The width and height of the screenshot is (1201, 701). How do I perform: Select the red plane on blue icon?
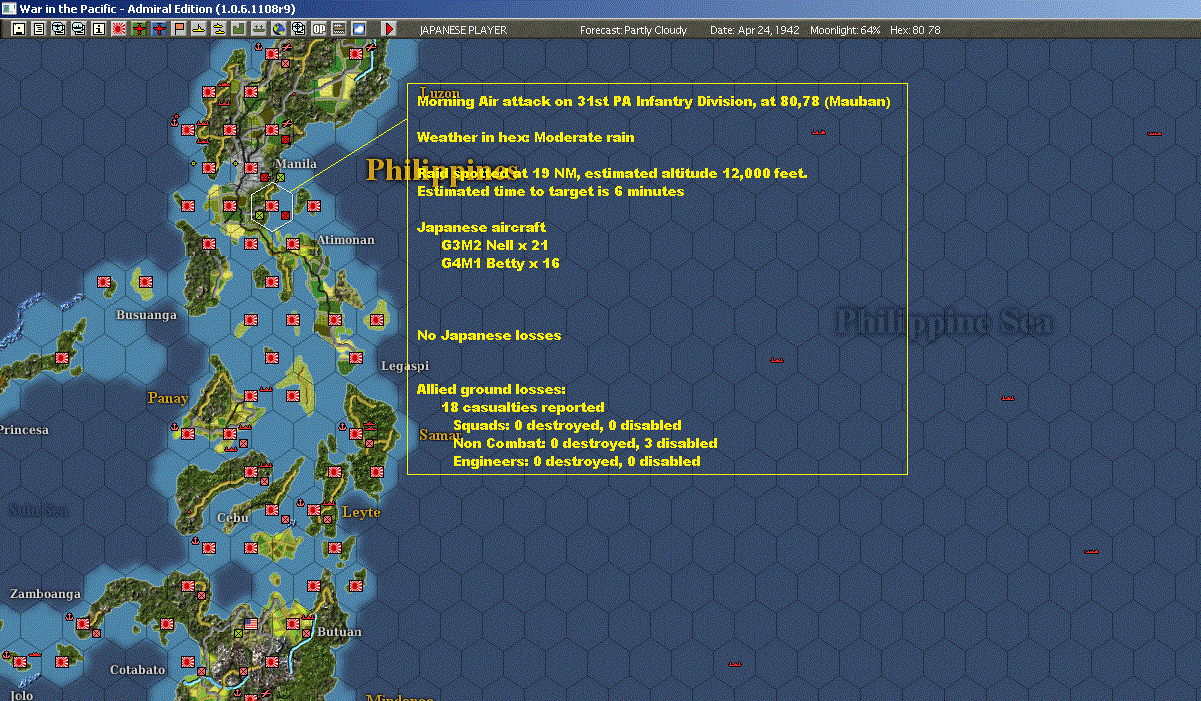(x=159, y=29)
